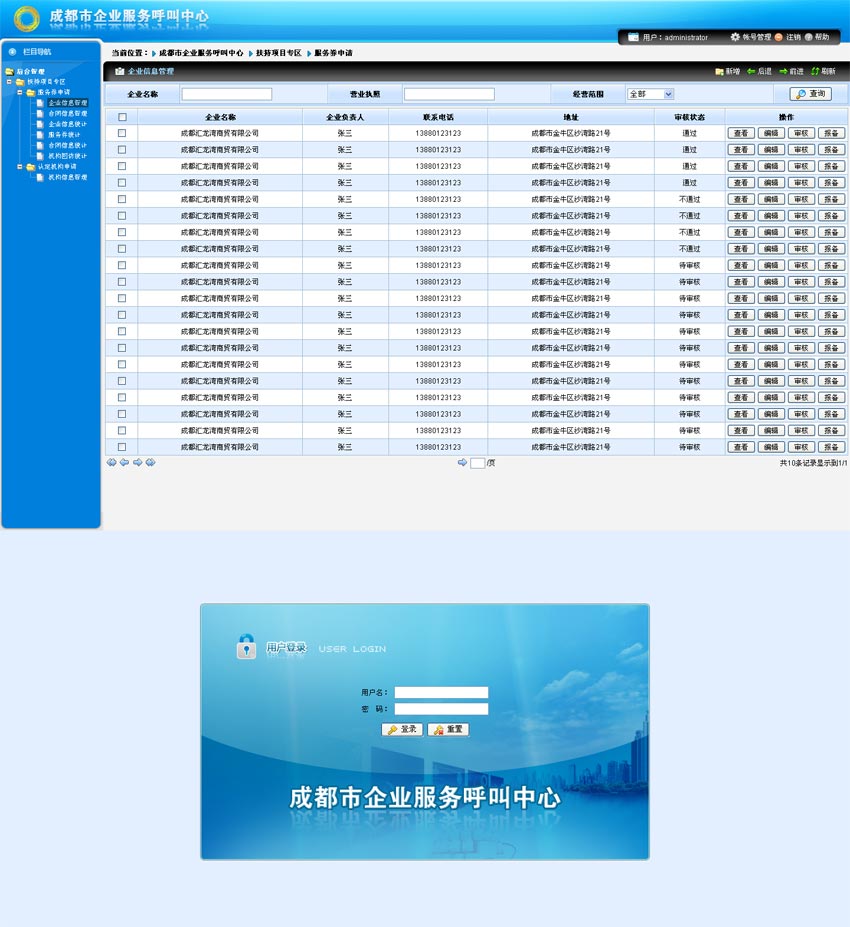Toggle the select-all checkbox in table header
The height and width of the screenshot is (927, 850).
122,117
